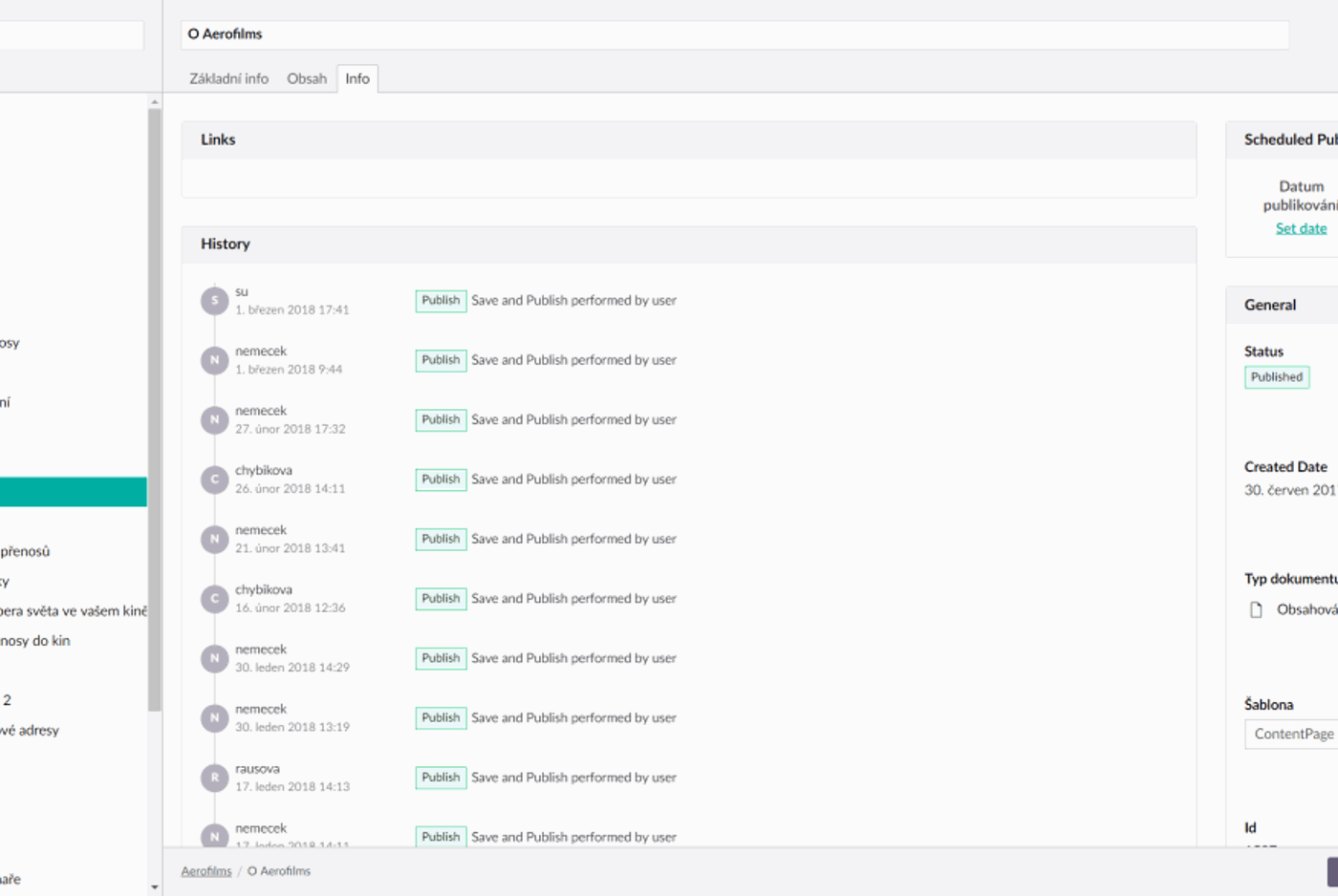Image resolution: width=1338 pixels, height=896 pixels.
Task: Select the currently highlighted tree item
Action: (x=72, y=491)
